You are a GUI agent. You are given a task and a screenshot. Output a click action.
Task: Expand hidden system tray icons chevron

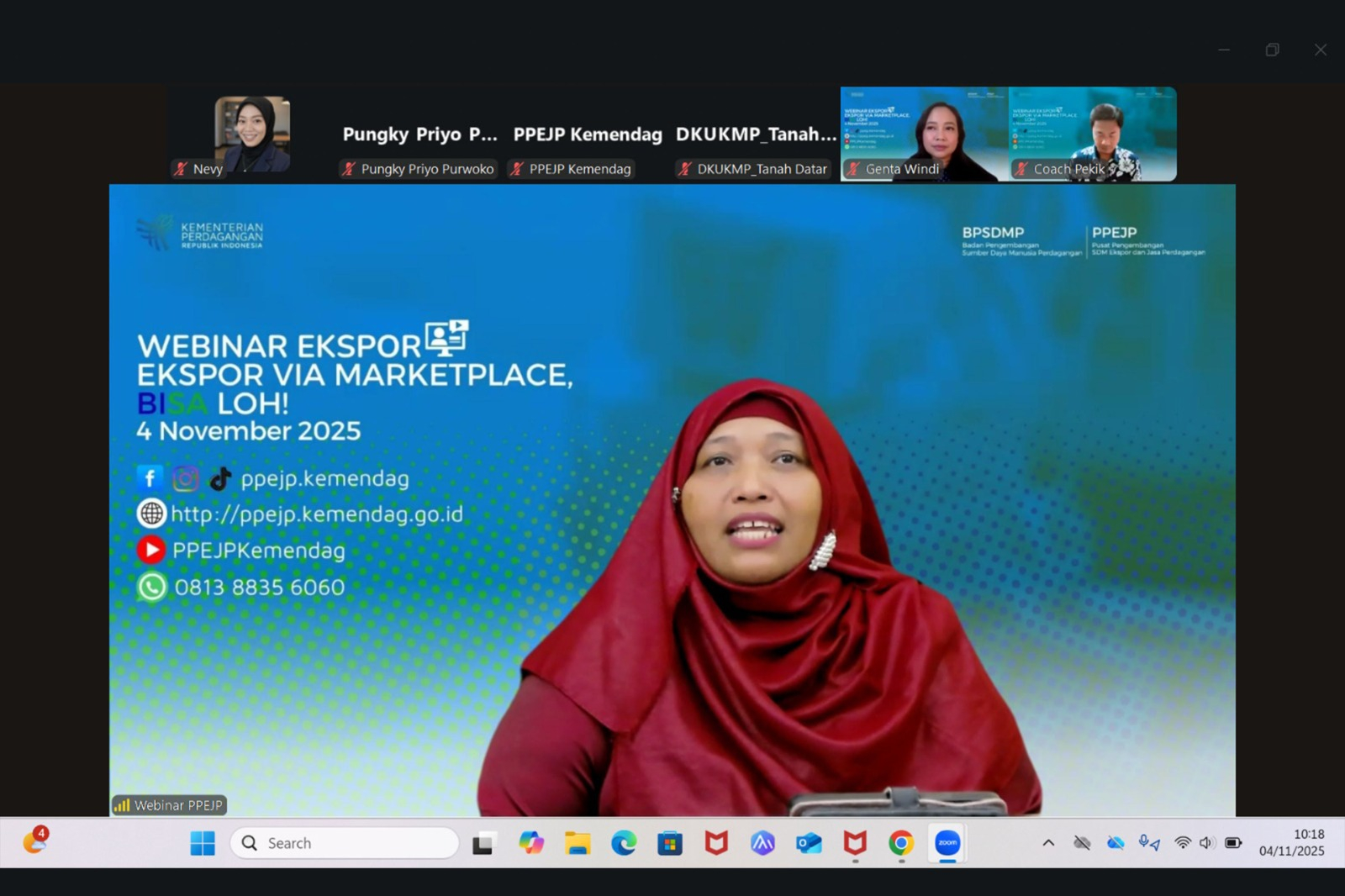tap(1048, 843)
